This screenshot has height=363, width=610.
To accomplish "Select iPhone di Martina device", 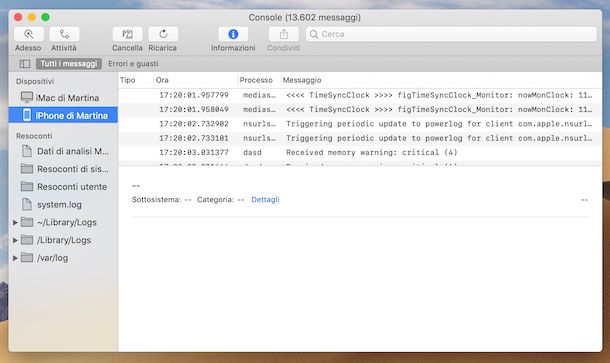I will pyautogui.click(x=63, y=115).
